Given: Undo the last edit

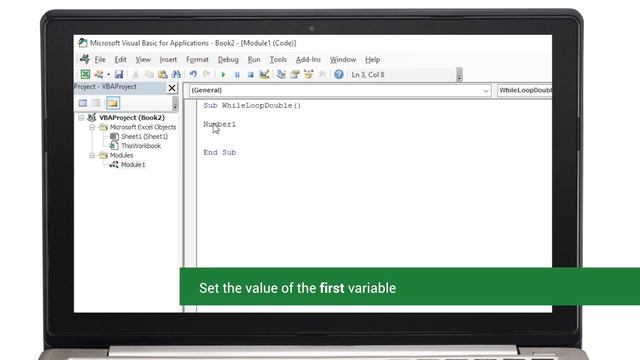Looking at the screenshot, I should click(193, 74).
